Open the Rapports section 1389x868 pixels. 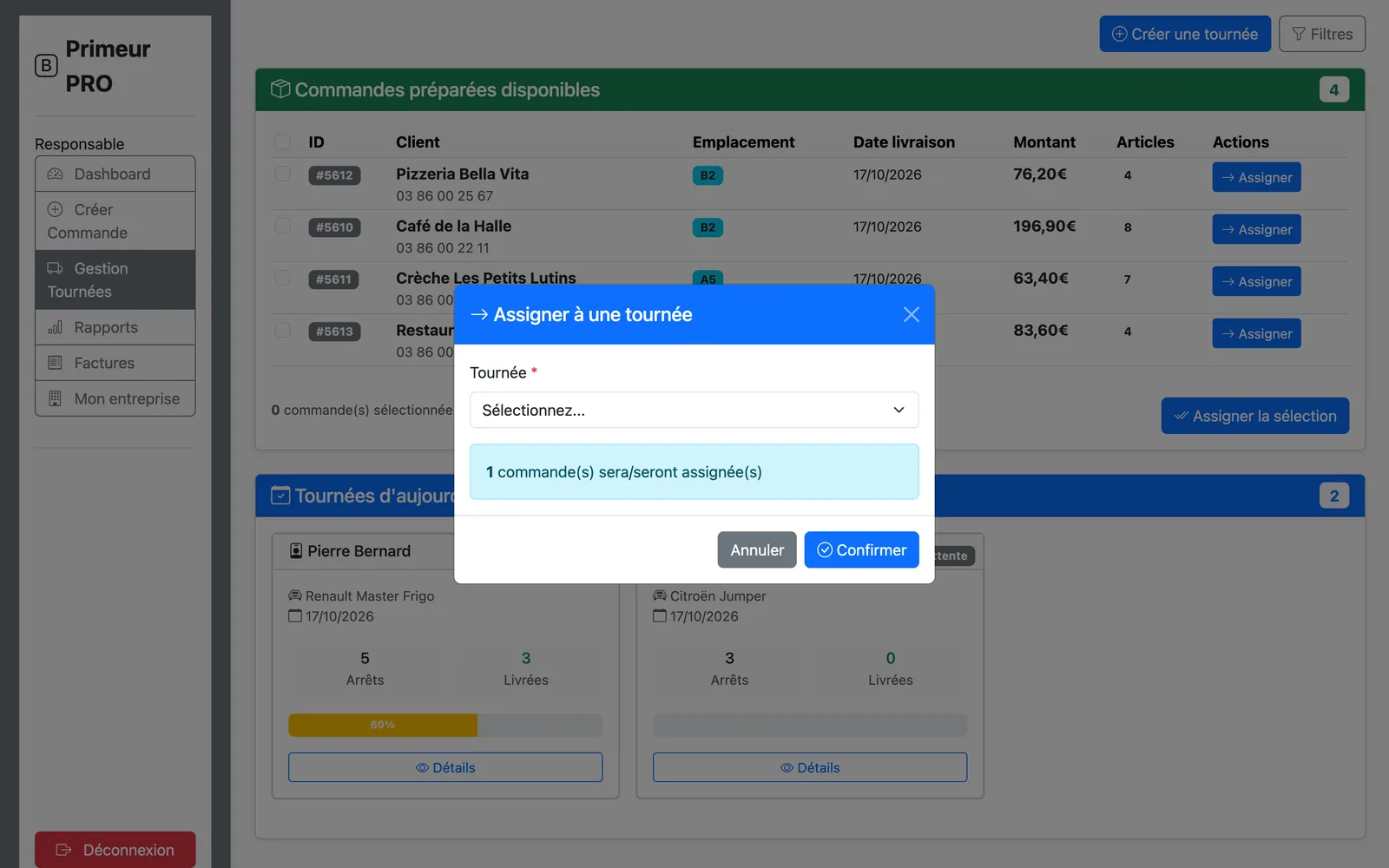tap(115, 327)
